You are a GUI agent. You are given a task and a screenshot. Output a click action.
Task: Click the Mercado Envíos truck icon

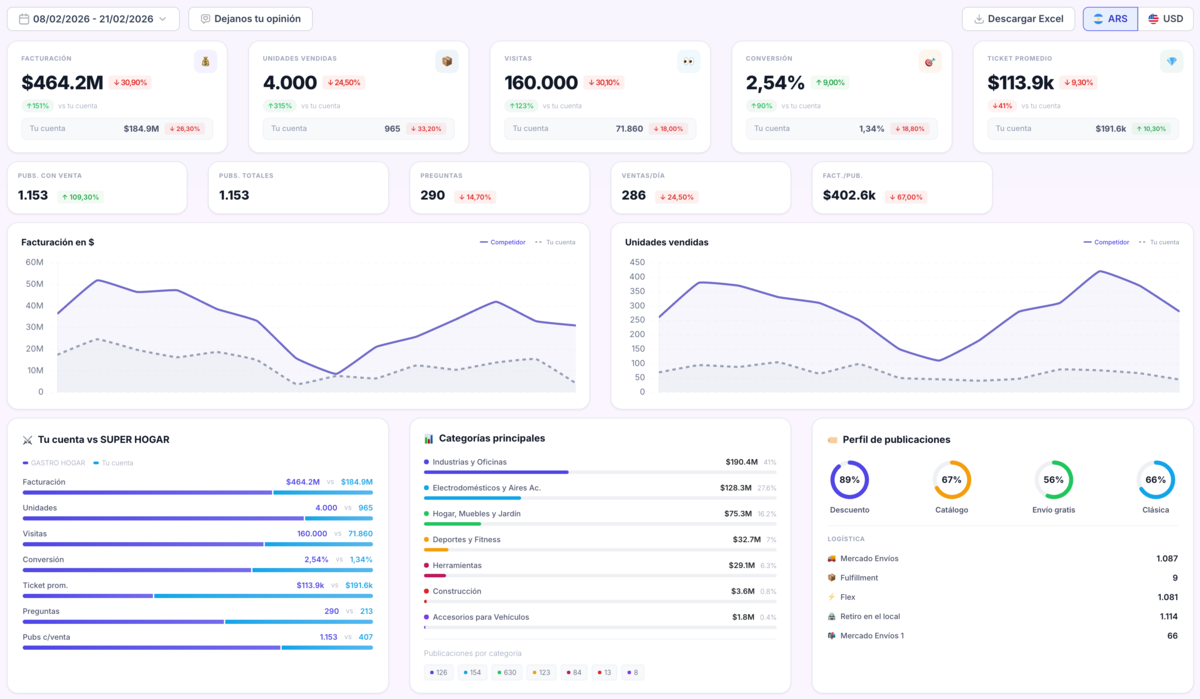click(x=832, y=558)
